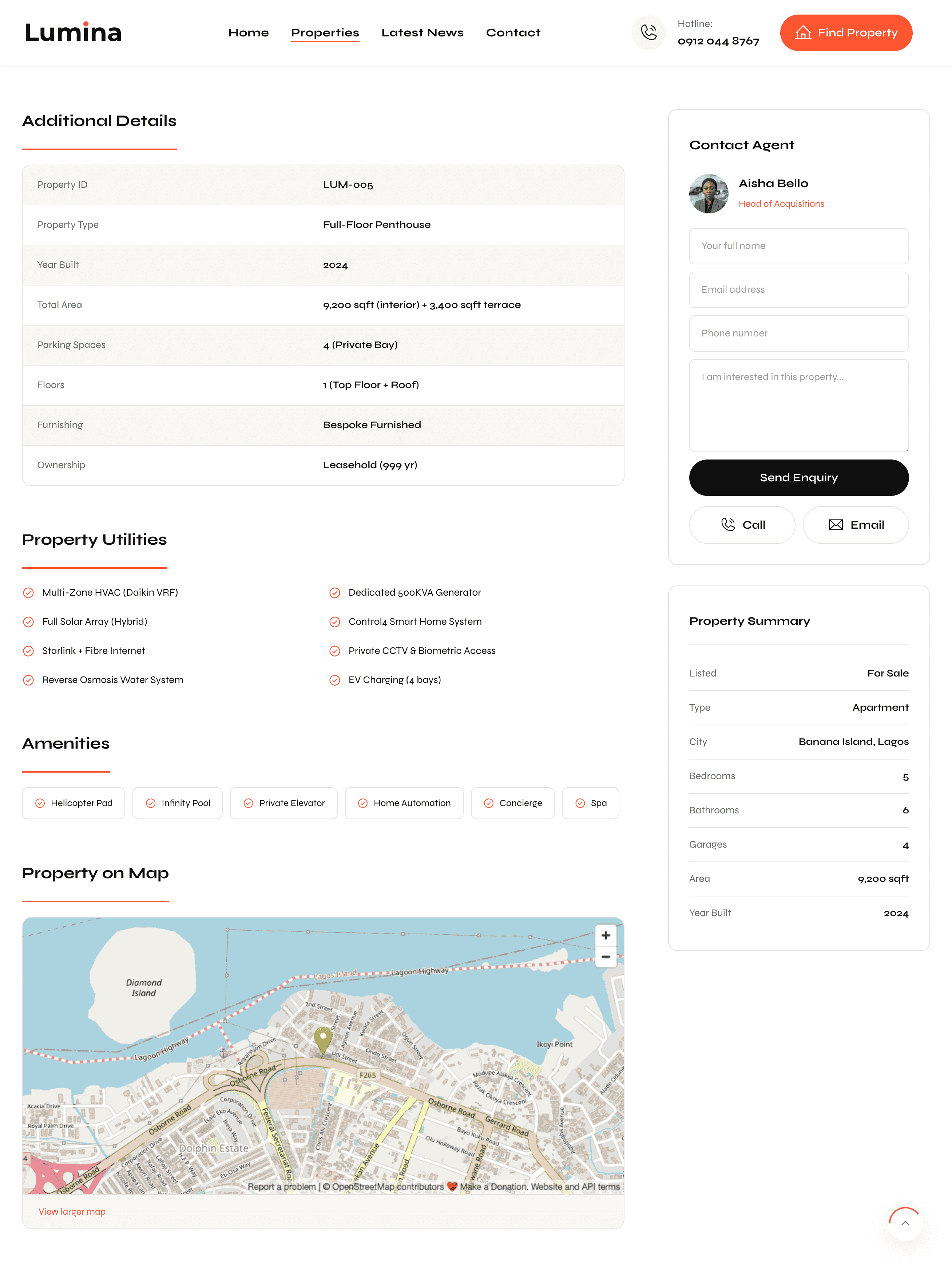Open Aisha Bello's agent photo

point(709,193)
